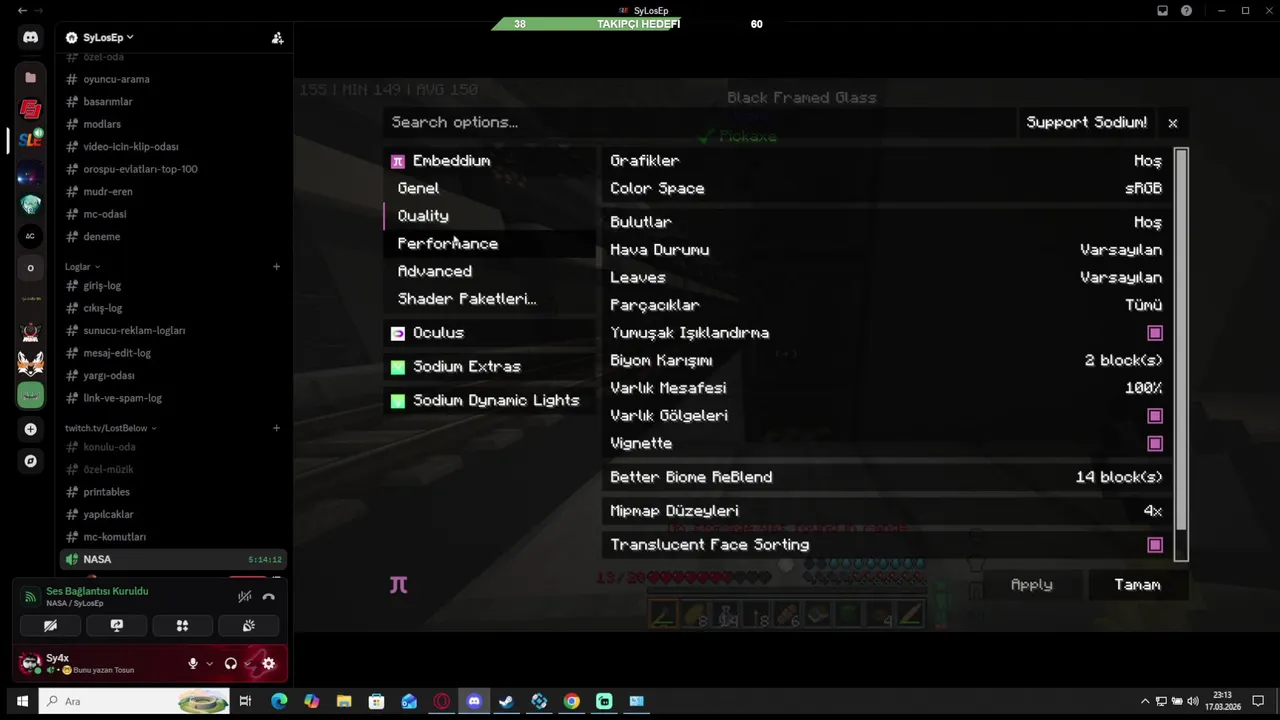
Task: Start an activity from voice panel
Action: [182, 626]
